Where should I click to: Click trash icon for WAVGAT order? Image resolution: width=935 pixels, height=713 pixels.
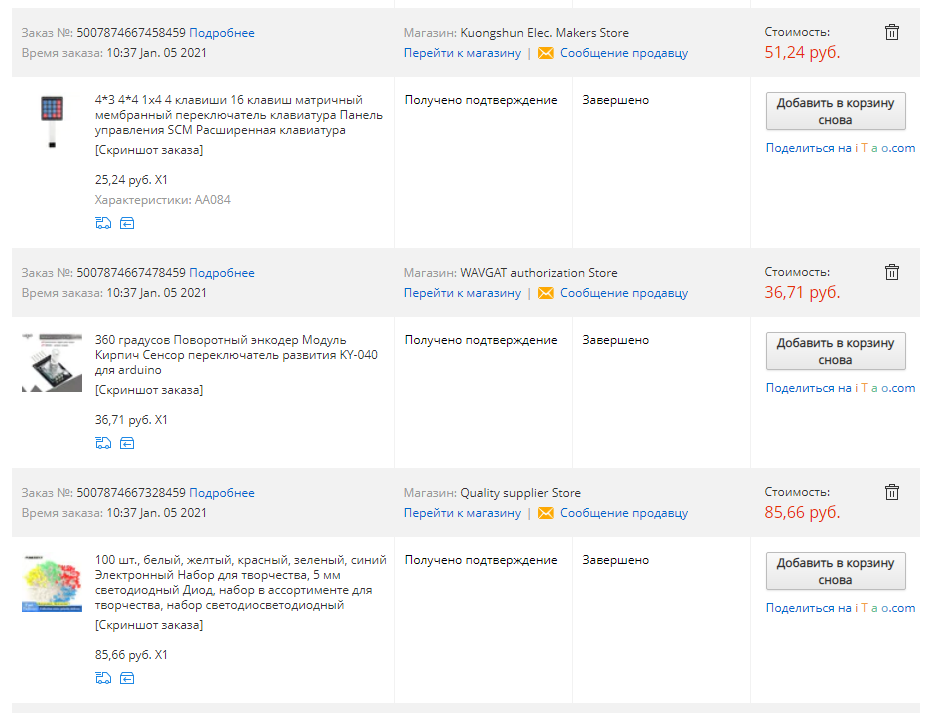[892, 272]
